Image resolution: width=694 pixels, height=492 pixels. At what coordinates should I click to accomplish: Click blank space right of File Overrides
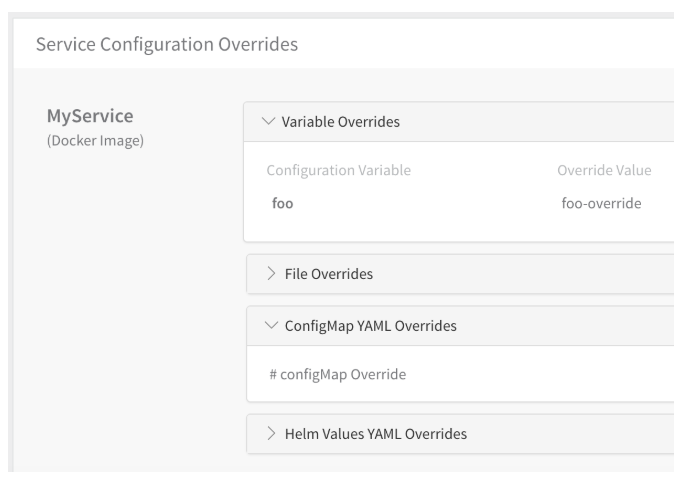pos(522,274)
